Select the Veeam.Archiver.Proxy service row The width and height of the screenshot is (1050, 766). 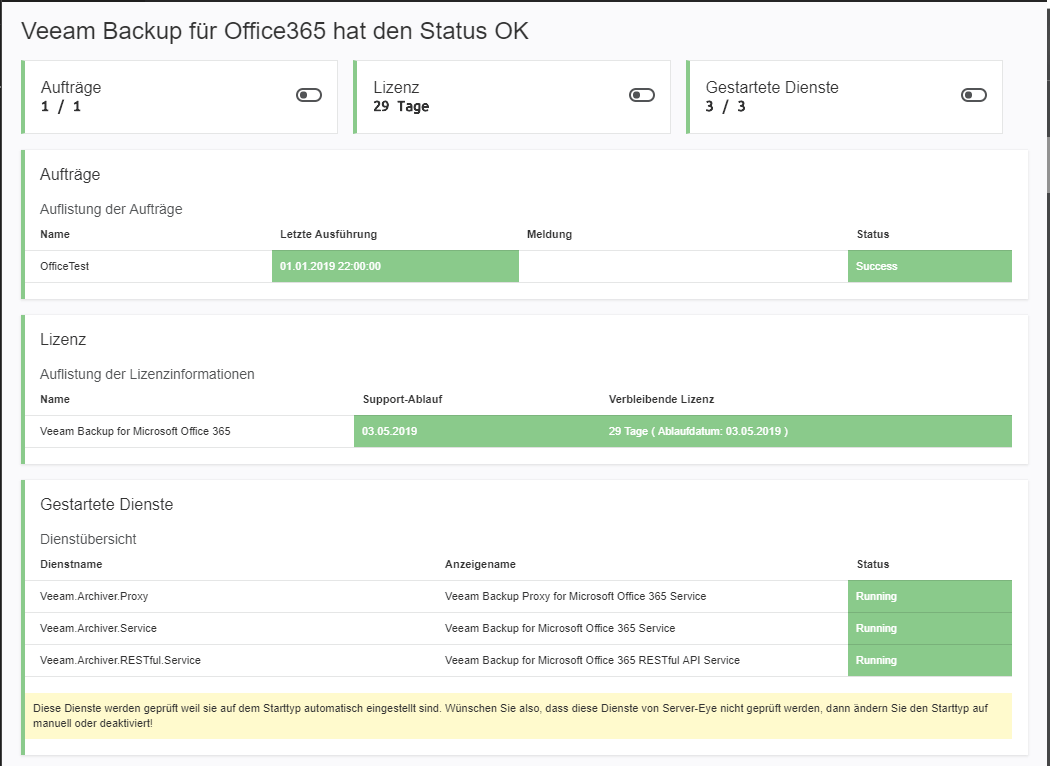click(x=94, y=596)
